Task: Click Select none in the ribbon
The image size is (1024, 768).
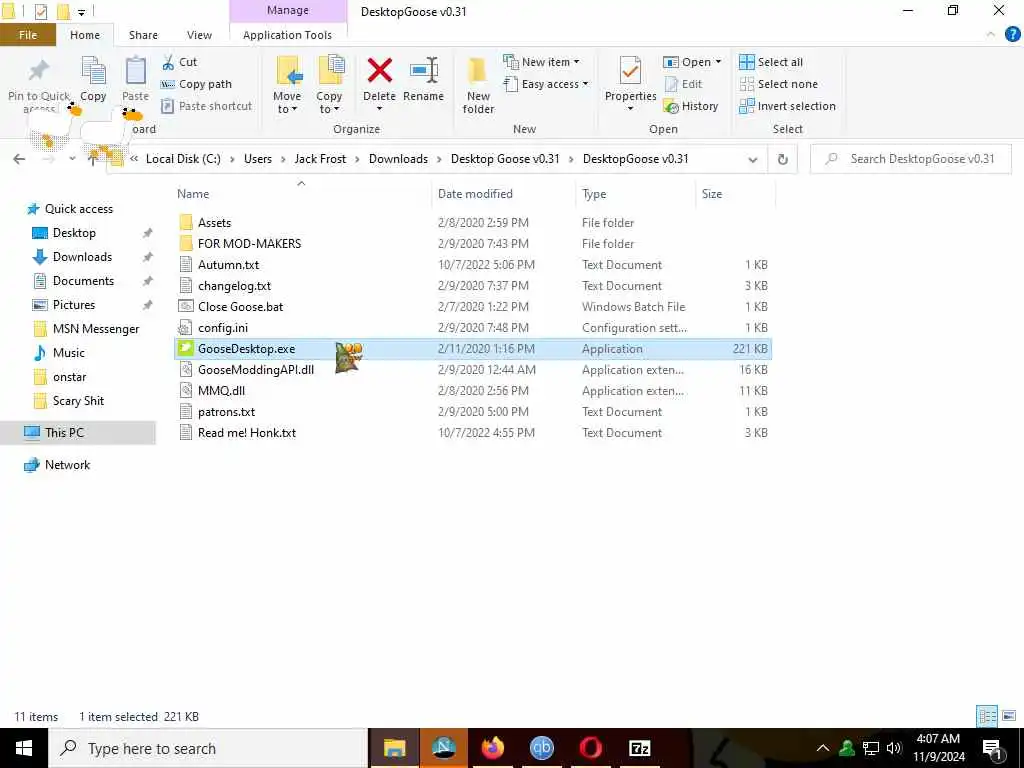Action: pyautogui.click(x=778, y=84)
